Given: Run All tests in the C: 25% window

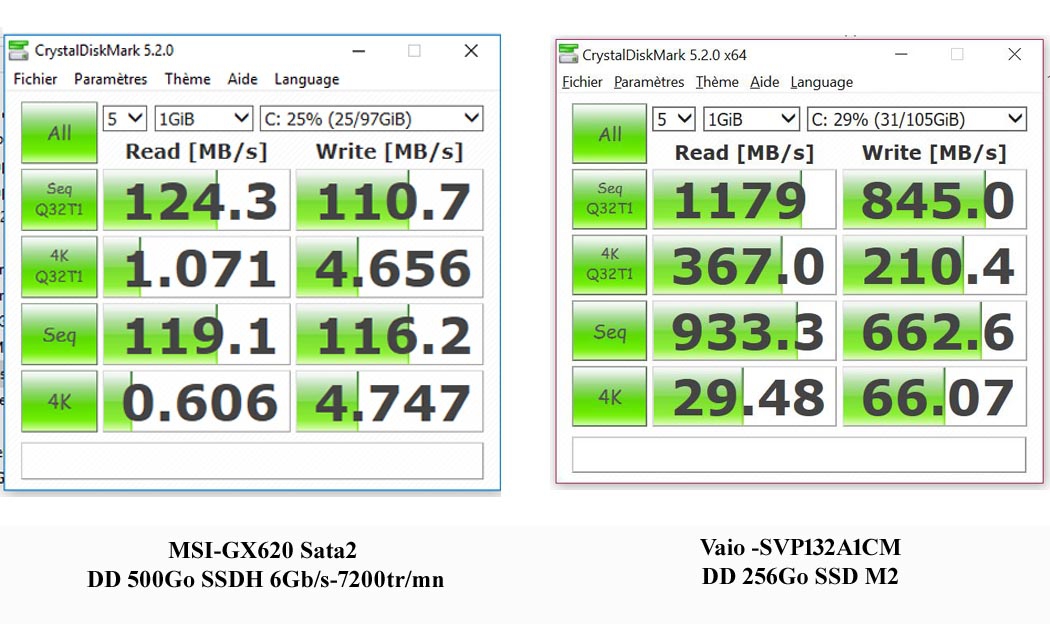Looking at the screenshot, I should (59, 133).
